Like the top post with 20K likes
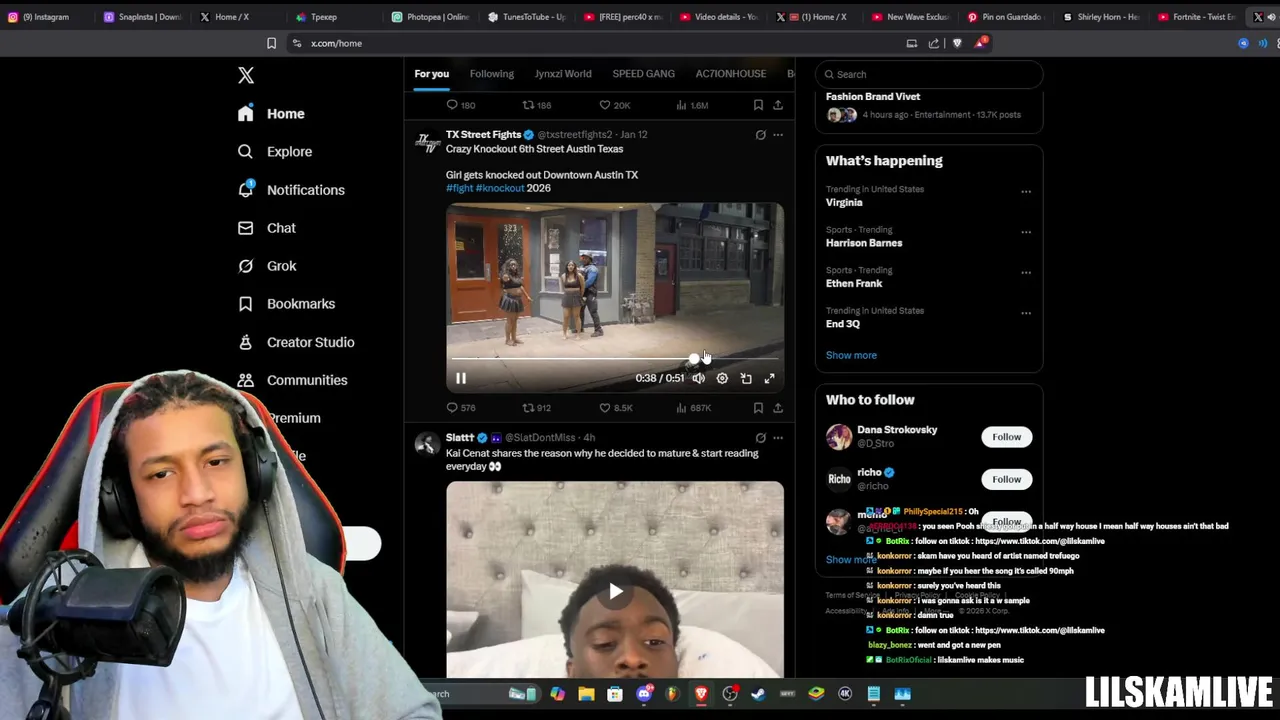Screen dimensions: 1280x720 [614, 105]
